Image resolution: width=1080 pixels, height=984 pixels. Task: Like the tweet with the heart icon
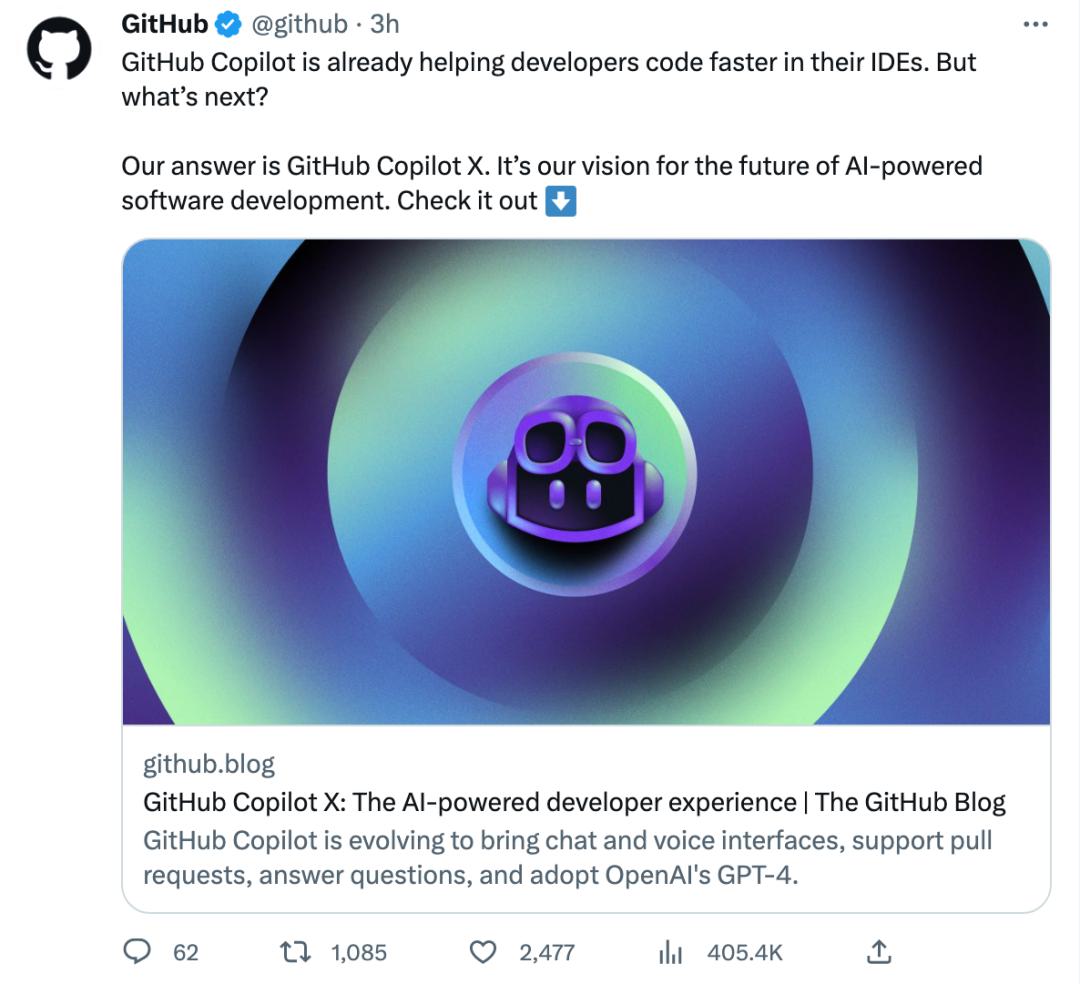coord(482,952)
